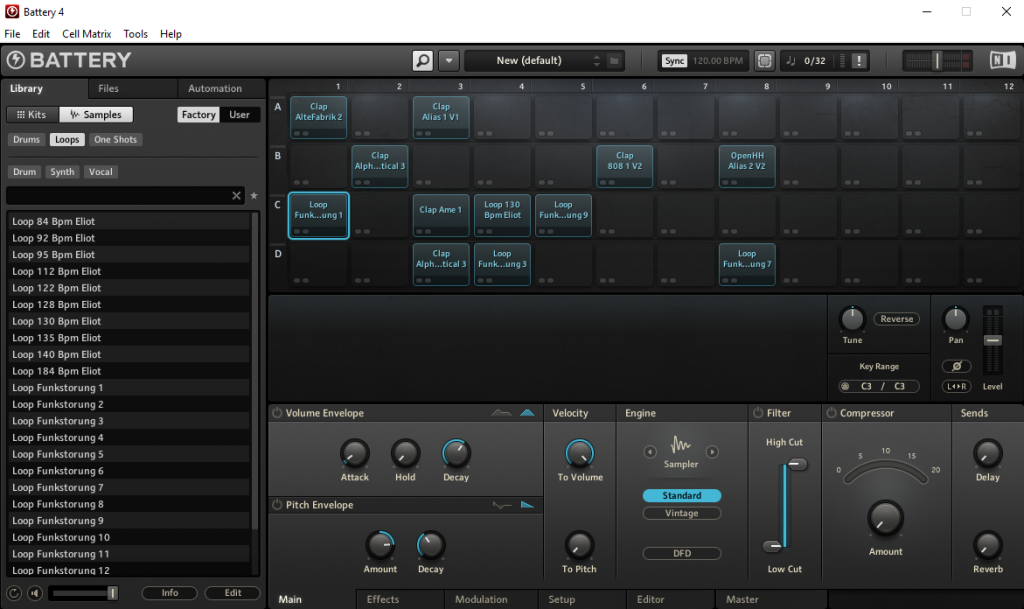1024x609 pixels.
Task: Toggle the phase invert button
Action: coord(957,366)
